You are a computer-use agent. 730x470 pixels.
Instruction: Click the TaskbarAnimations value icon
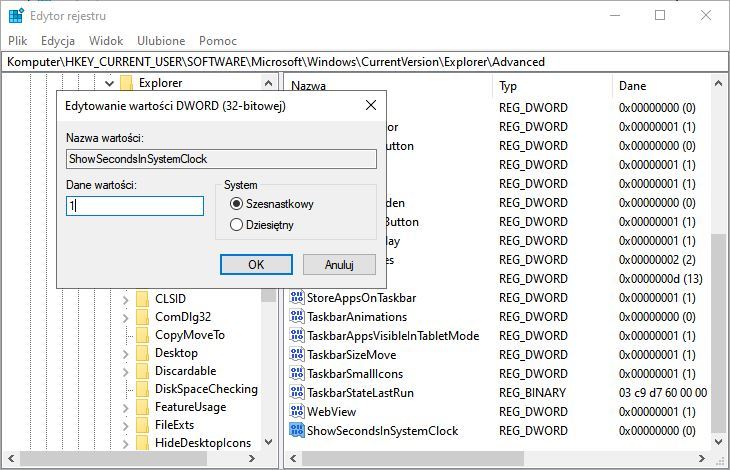296,317
